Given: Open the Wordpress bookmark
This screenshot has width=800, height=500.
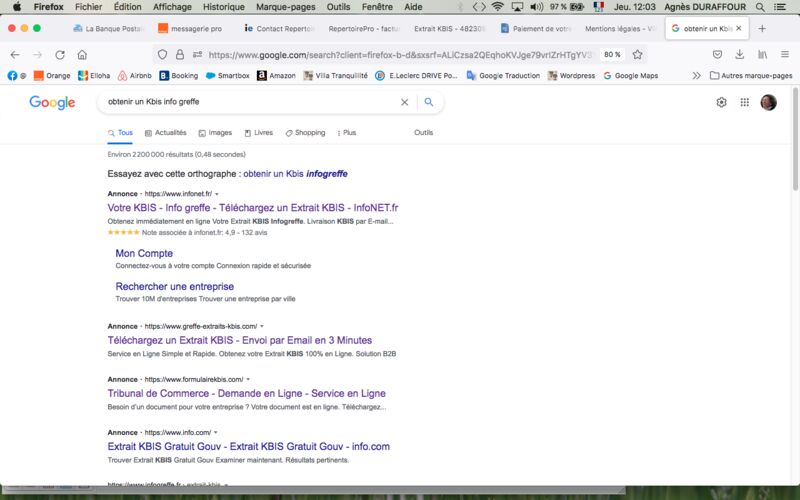Looking at the screenshot, I should coord(571,76).
